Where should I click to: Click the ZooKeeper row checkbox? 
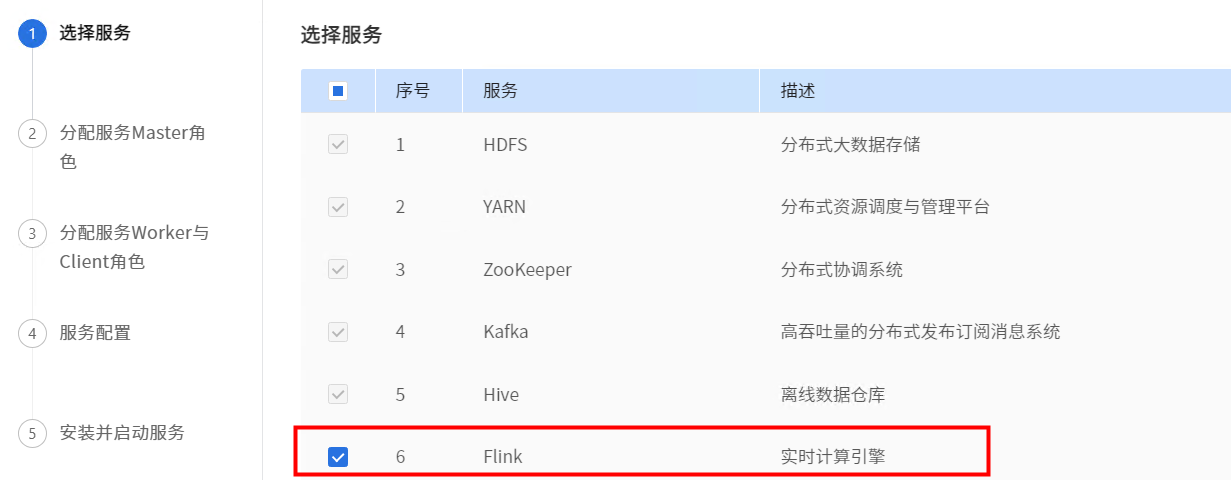(338, 270)
